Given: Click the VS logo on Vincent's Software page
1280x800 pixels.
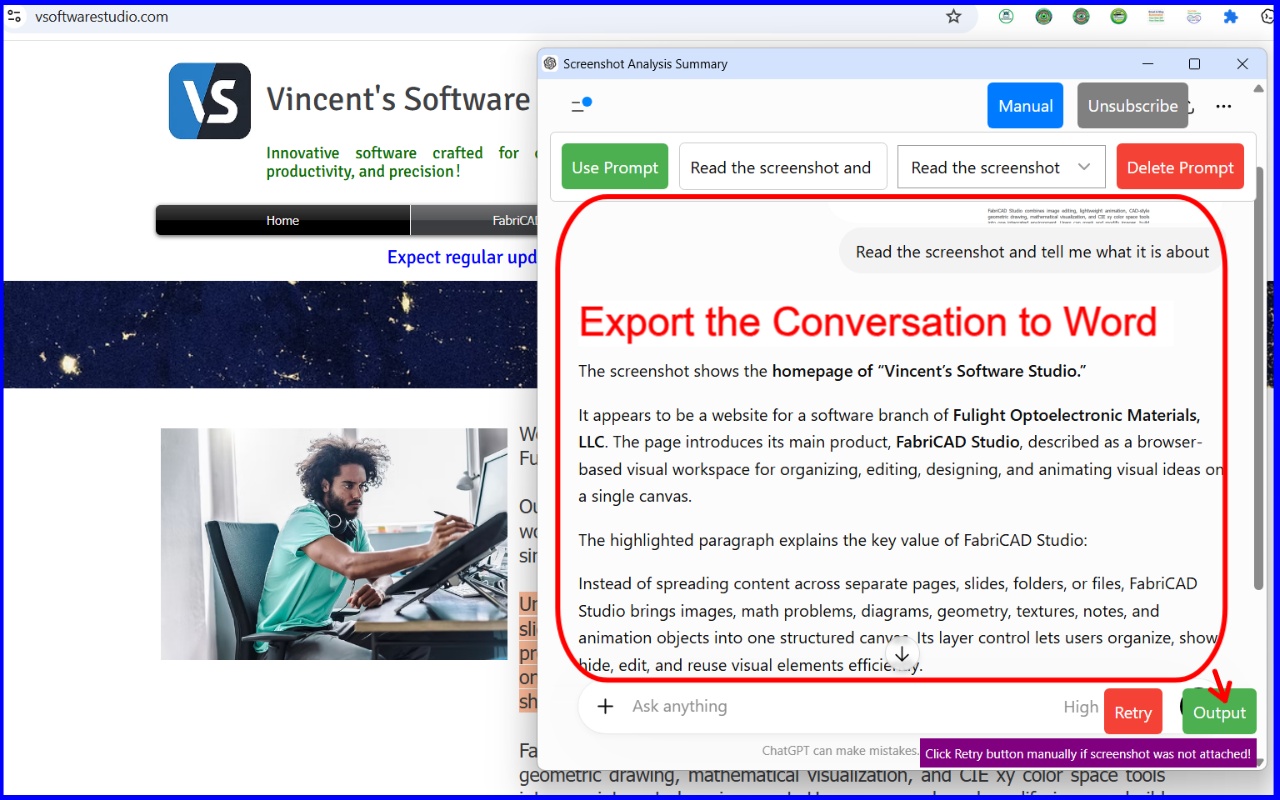Looking at the screenshot, I should click(210, 101).
